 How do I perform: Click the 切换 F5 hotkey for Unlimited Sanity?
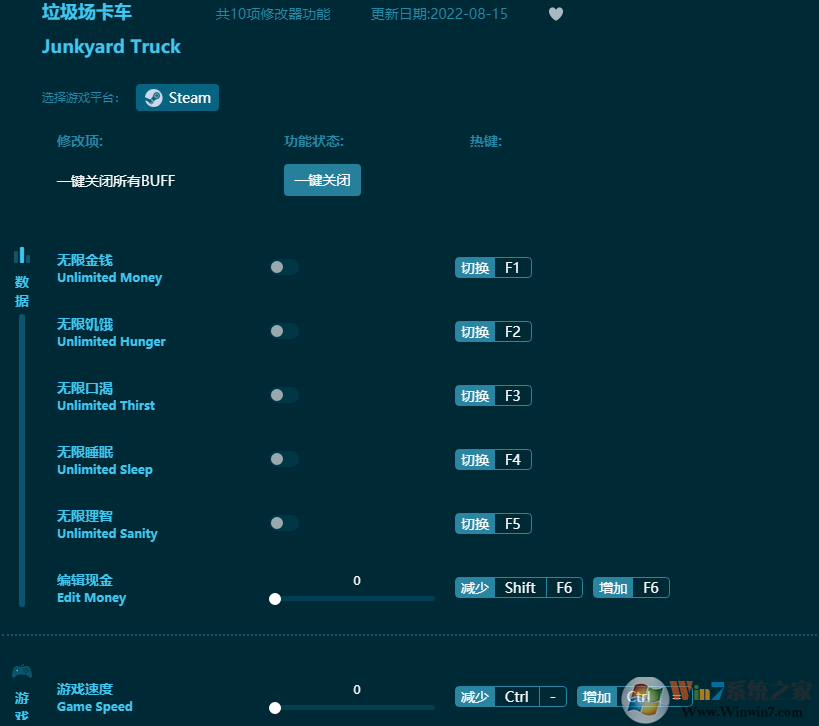492,523
